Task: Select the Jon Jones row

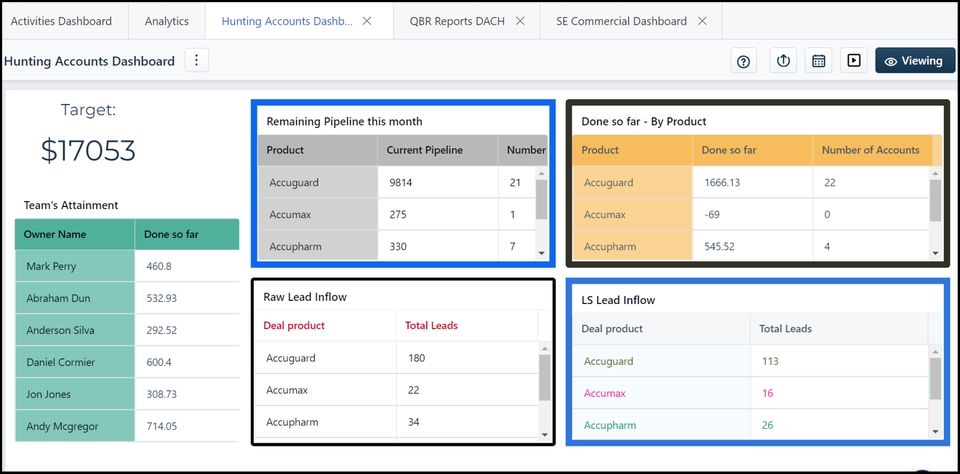Action: 127,394
